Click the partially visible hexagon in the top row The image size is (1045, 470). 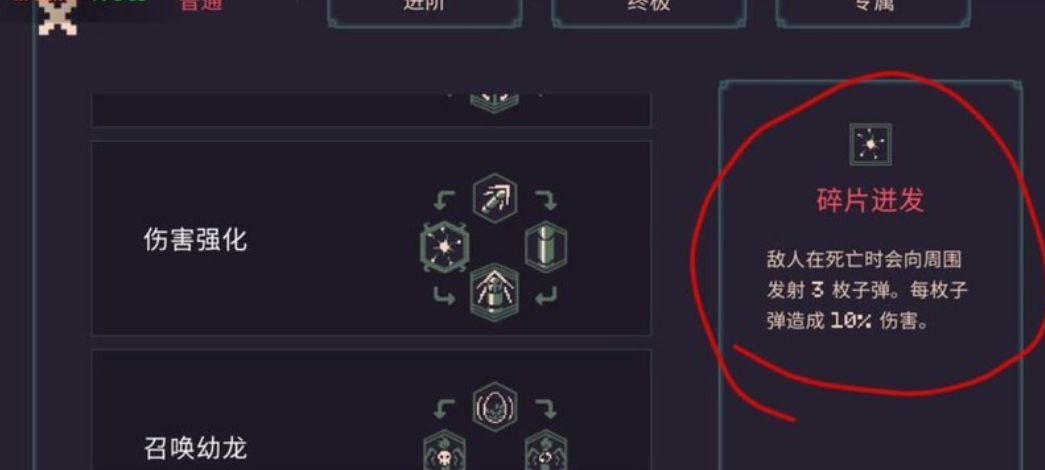click(495, 103)
